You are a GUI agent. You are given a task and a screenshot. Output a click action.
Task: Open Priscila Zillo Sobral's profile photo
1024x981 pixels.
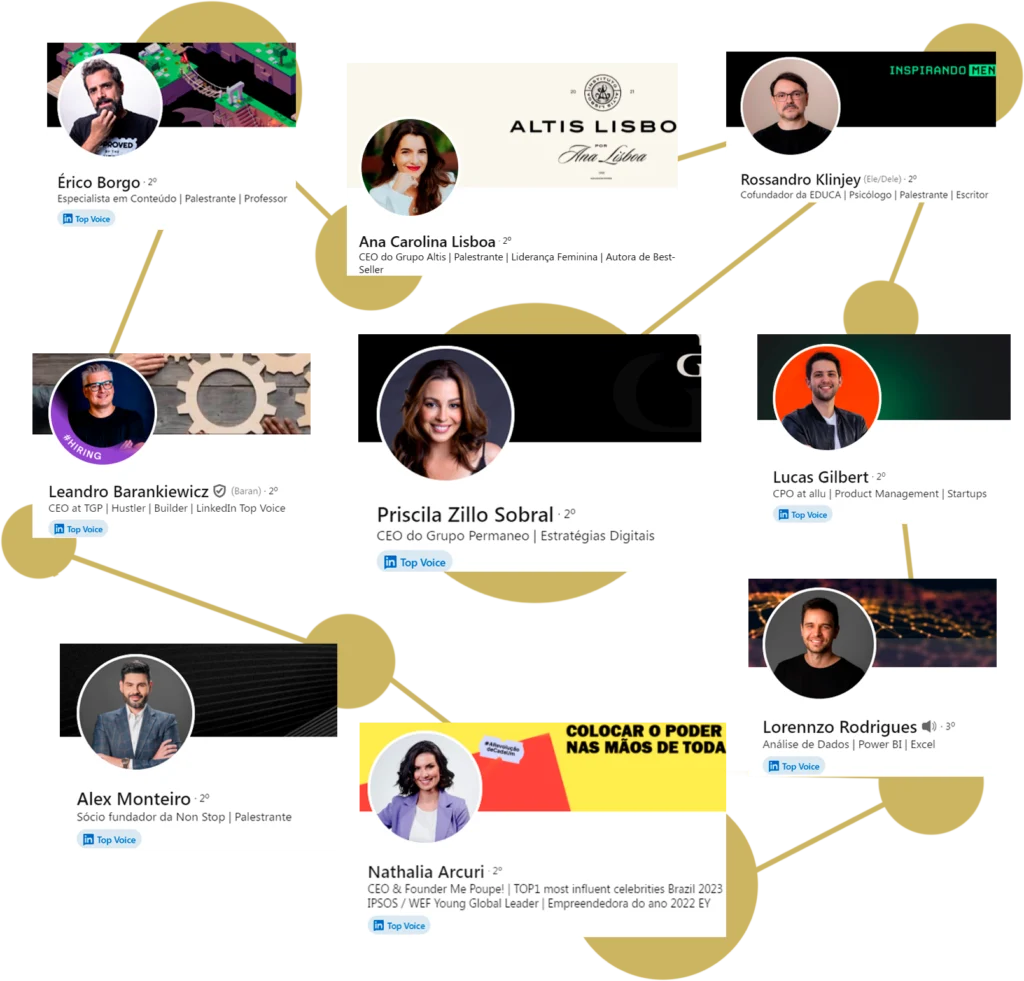coord(446,413)
